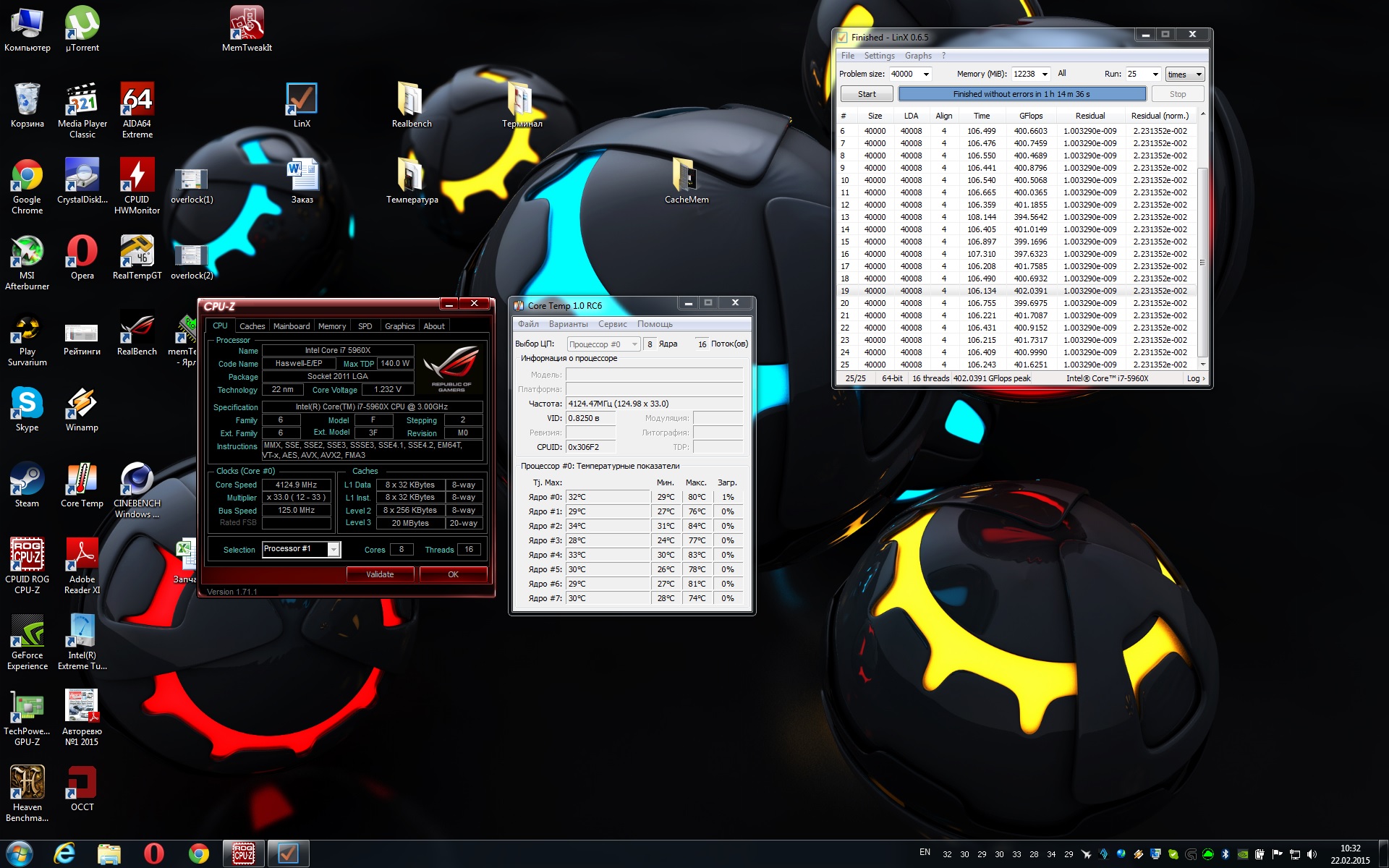Open the Processor #1 selection dropdown in CPU-Z
The width and height of the screenshot is (1389, 868).
click(334, 550)
